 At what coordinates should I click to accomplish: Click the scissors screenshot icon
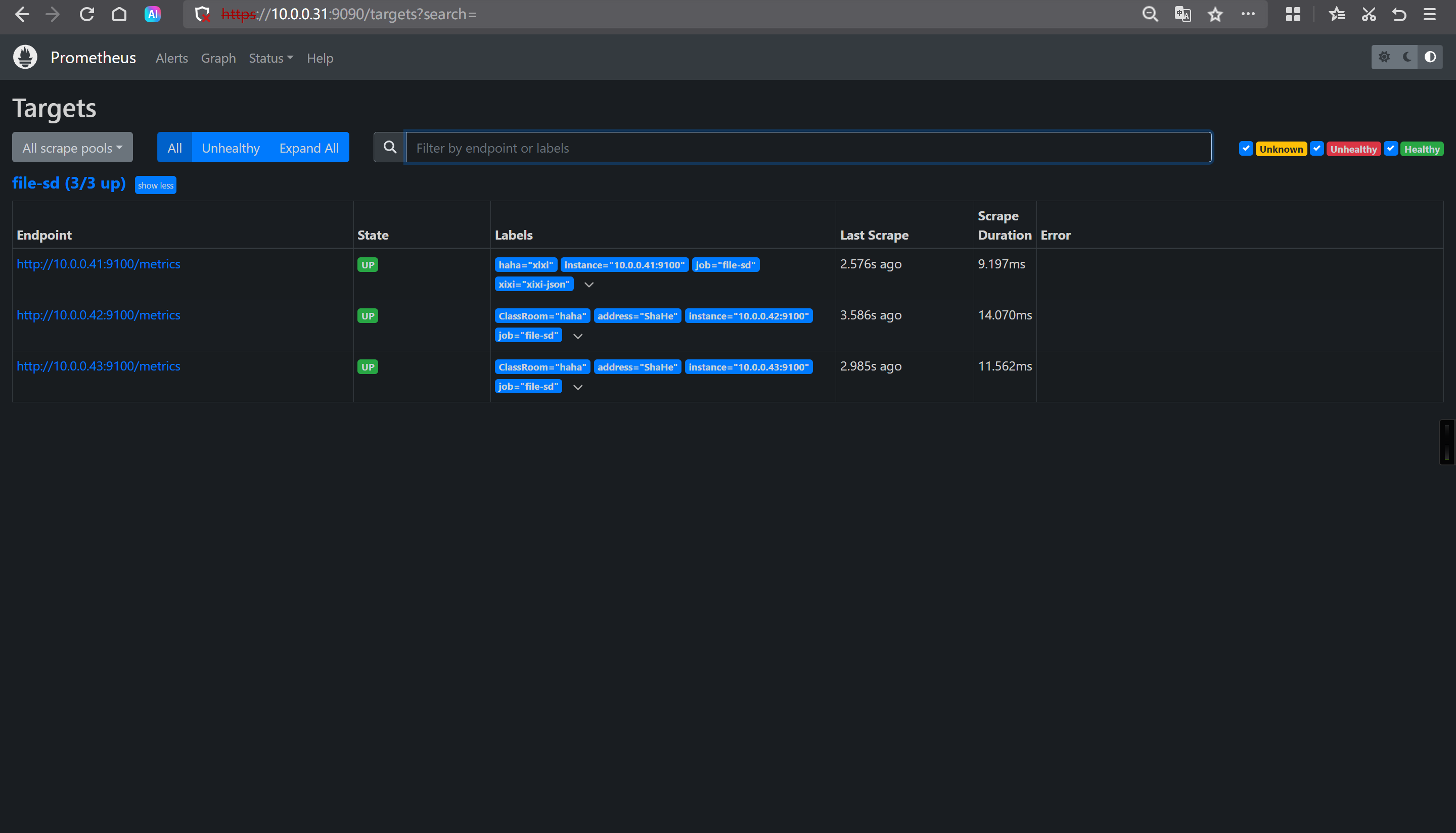point(1369,14)
